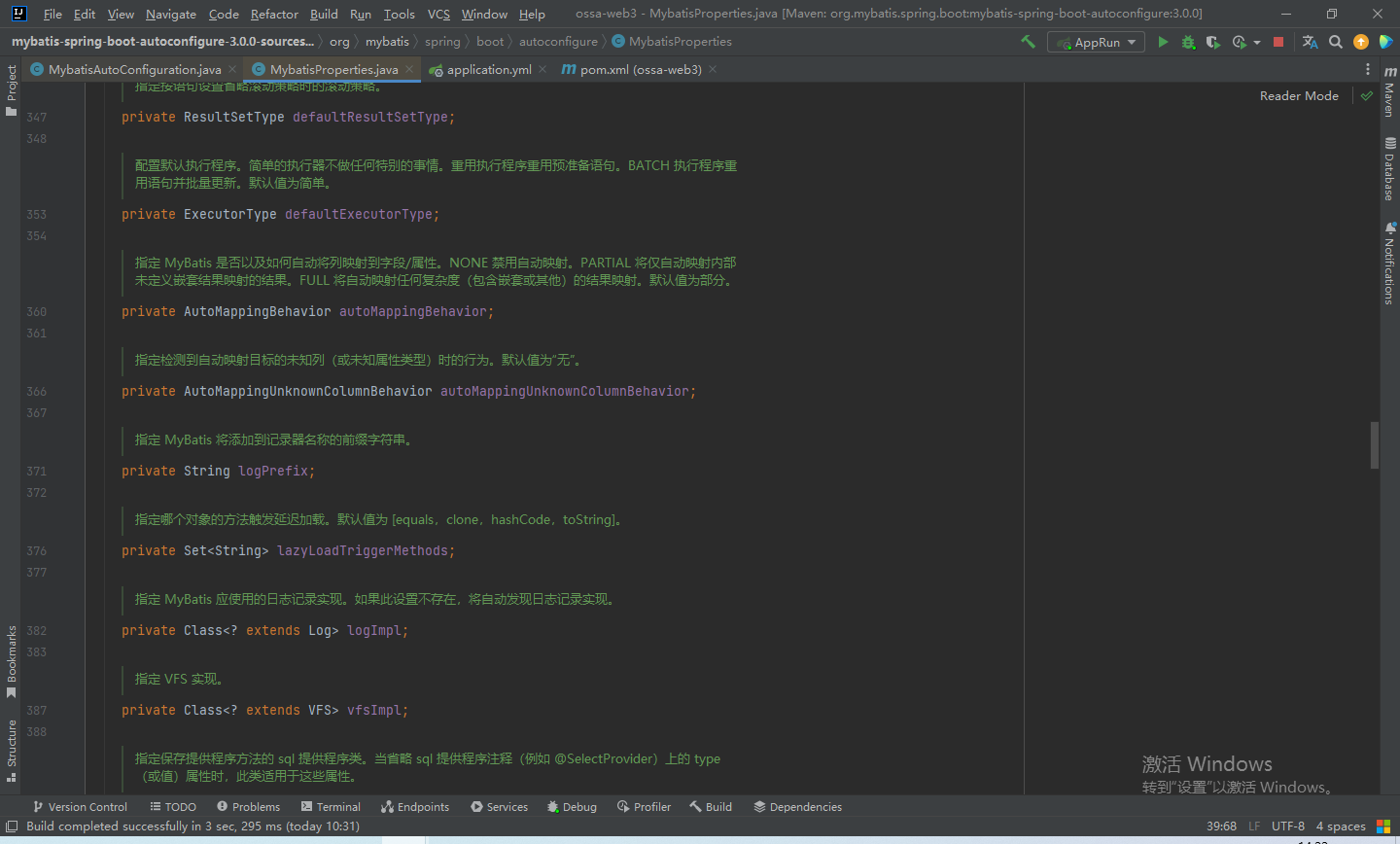1400x844 pixels.
Task: Start debugging with the green bug icon
Action: click(1188, 42)
